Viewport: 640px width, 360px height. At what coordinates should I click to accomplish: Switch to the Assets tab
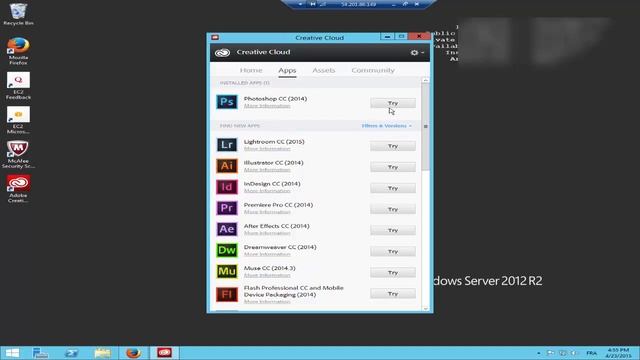click(324, 70)
